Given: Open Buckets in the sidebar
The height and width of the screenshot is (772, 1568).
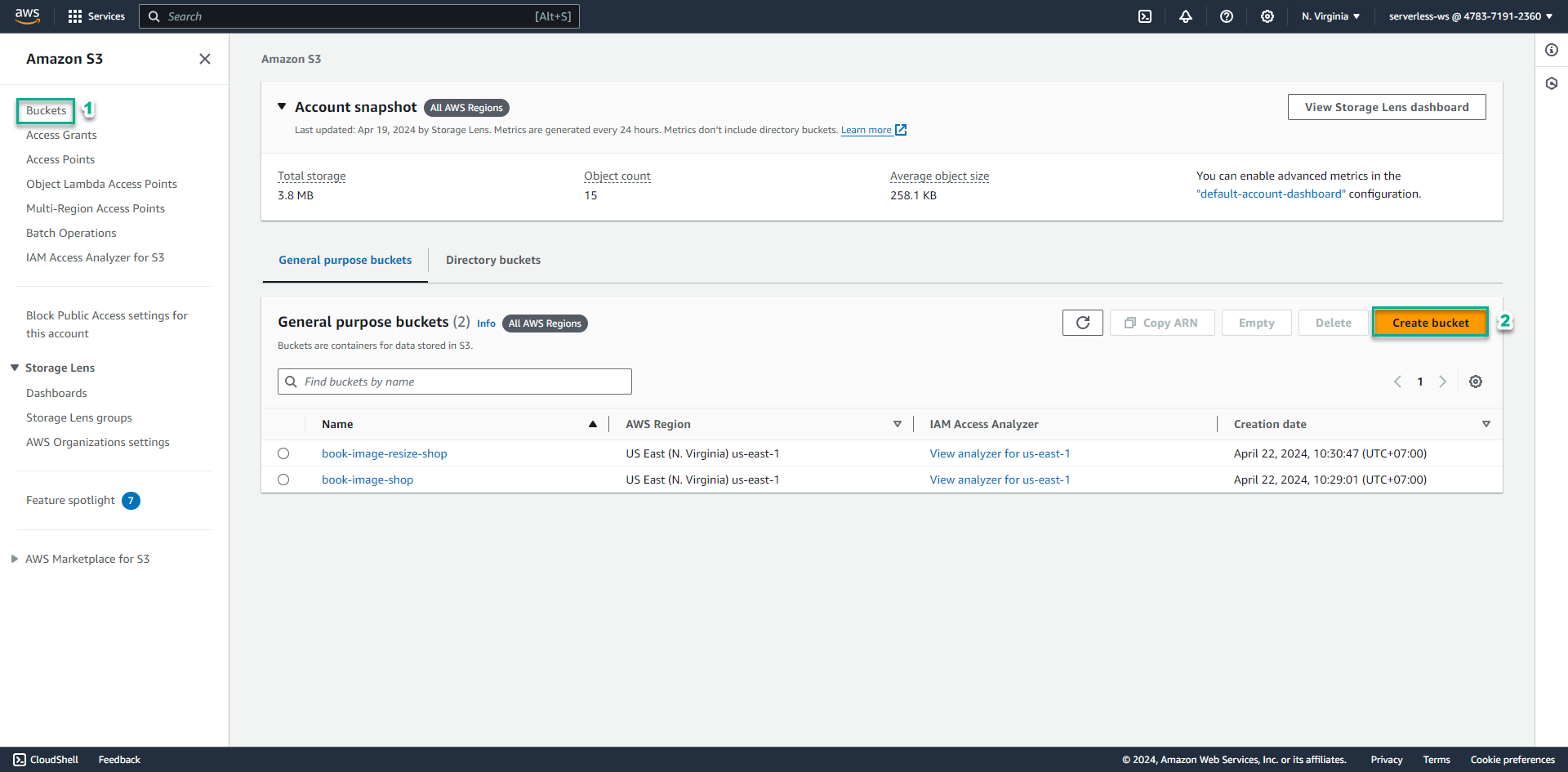Looking at the screenshot, I should pos(46,110).
